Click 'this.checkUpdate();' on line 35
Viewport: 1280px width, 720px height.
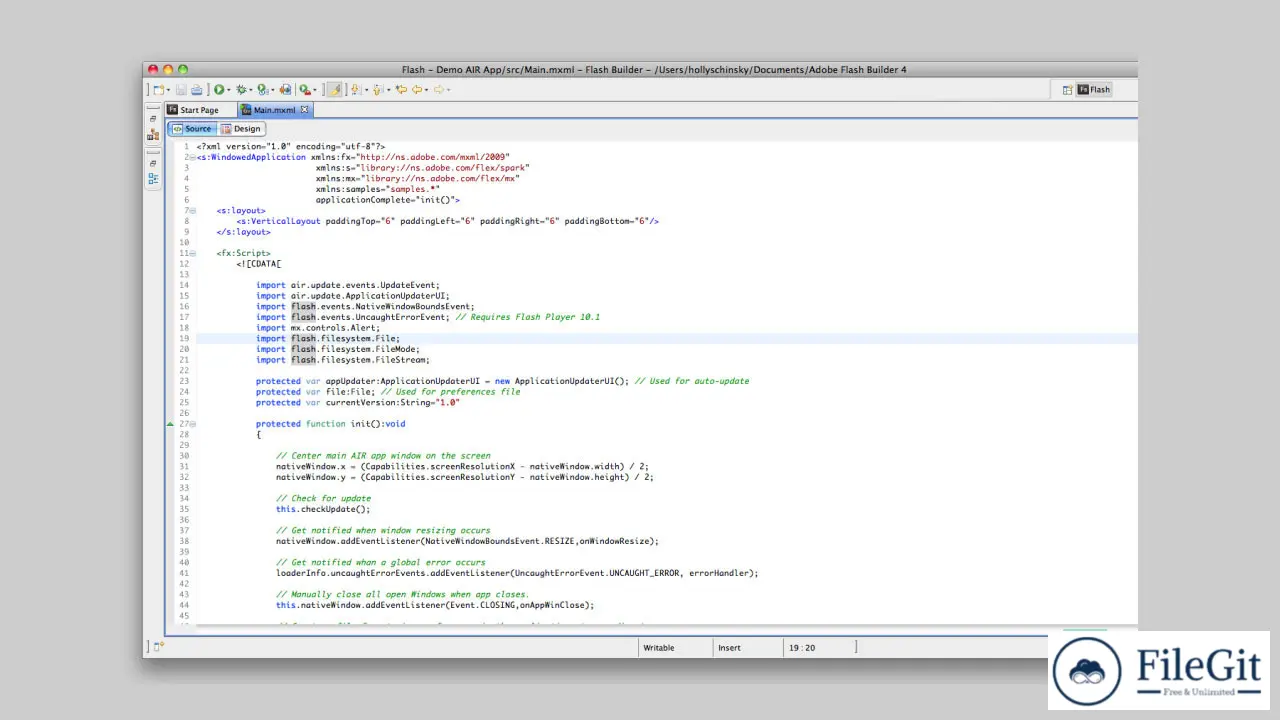tap(323, 509)
